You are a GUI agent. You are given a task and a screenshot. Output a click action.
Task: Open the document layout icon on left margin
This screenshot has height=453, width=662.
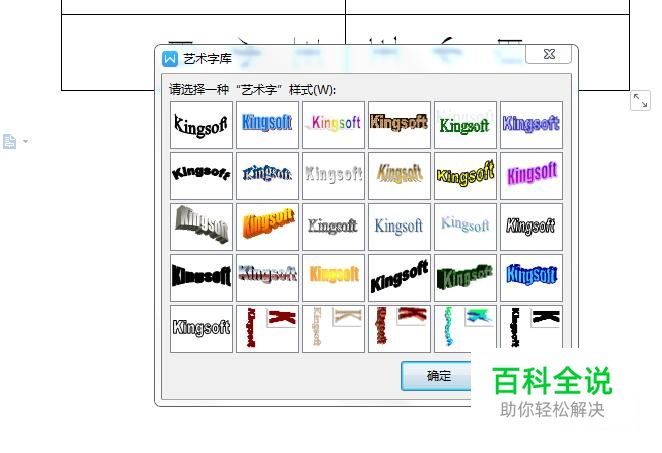click(x=9, y=141)
